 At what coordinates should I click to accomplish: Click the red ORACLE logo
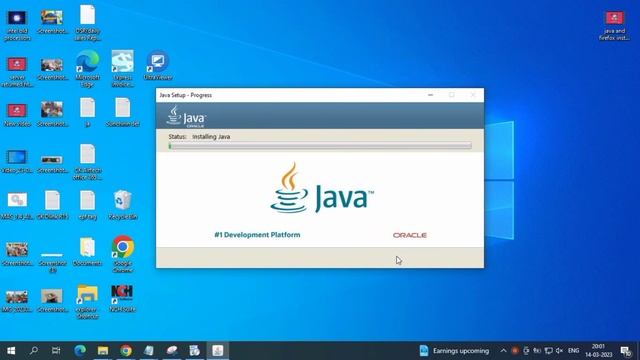(410, 235)
